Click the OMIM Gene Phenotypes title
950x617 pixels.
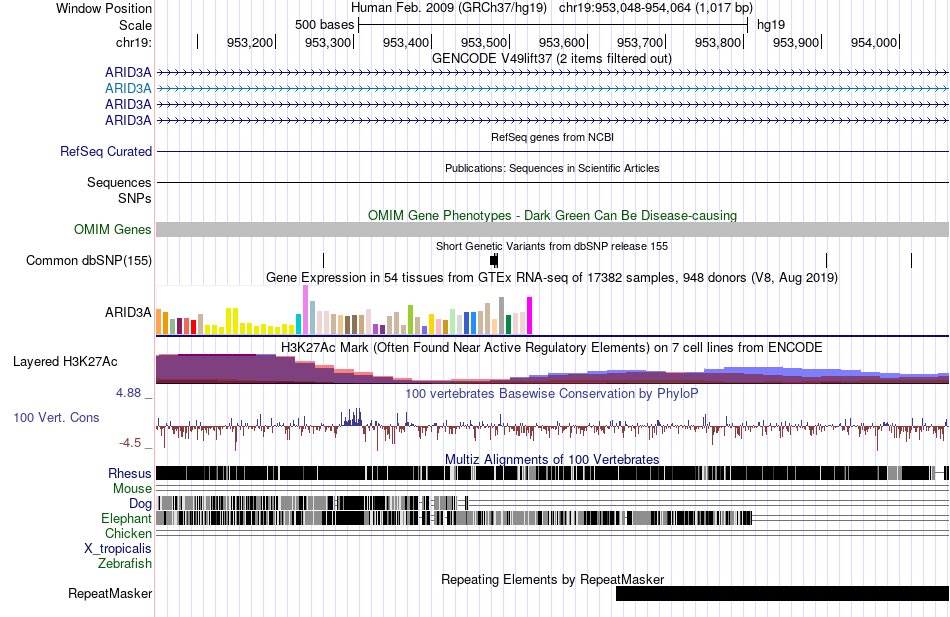pyautogui.click(x=553, y=216)
